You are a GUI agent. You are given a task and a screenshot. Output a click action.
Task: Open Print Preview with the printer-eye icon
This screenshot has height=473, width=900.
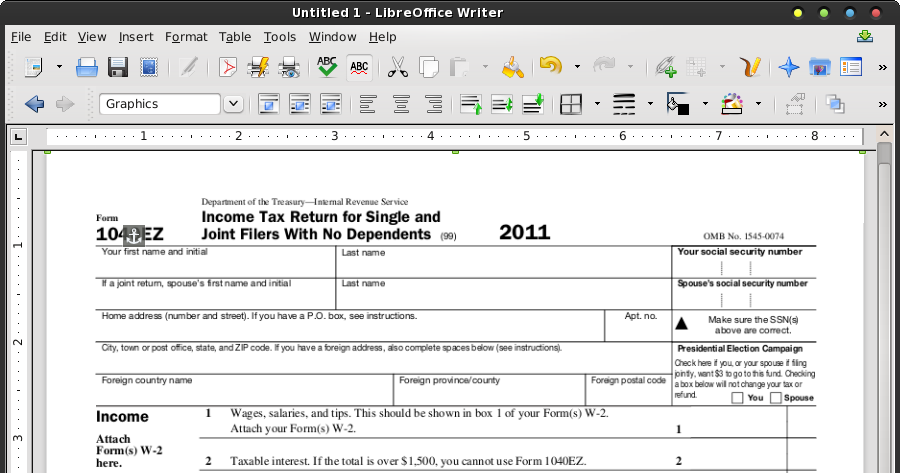[289, 67]
